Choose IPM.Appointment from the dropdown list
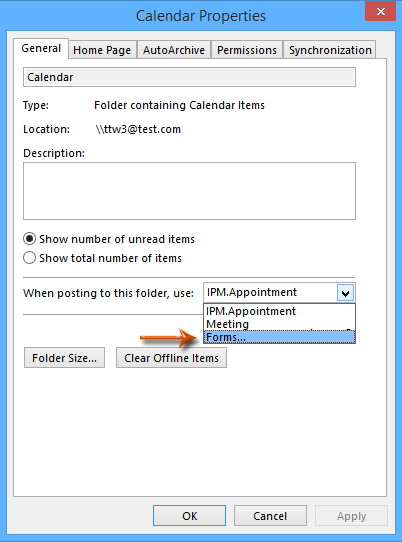Screen dimensions: 402x542 coord(279,311)
